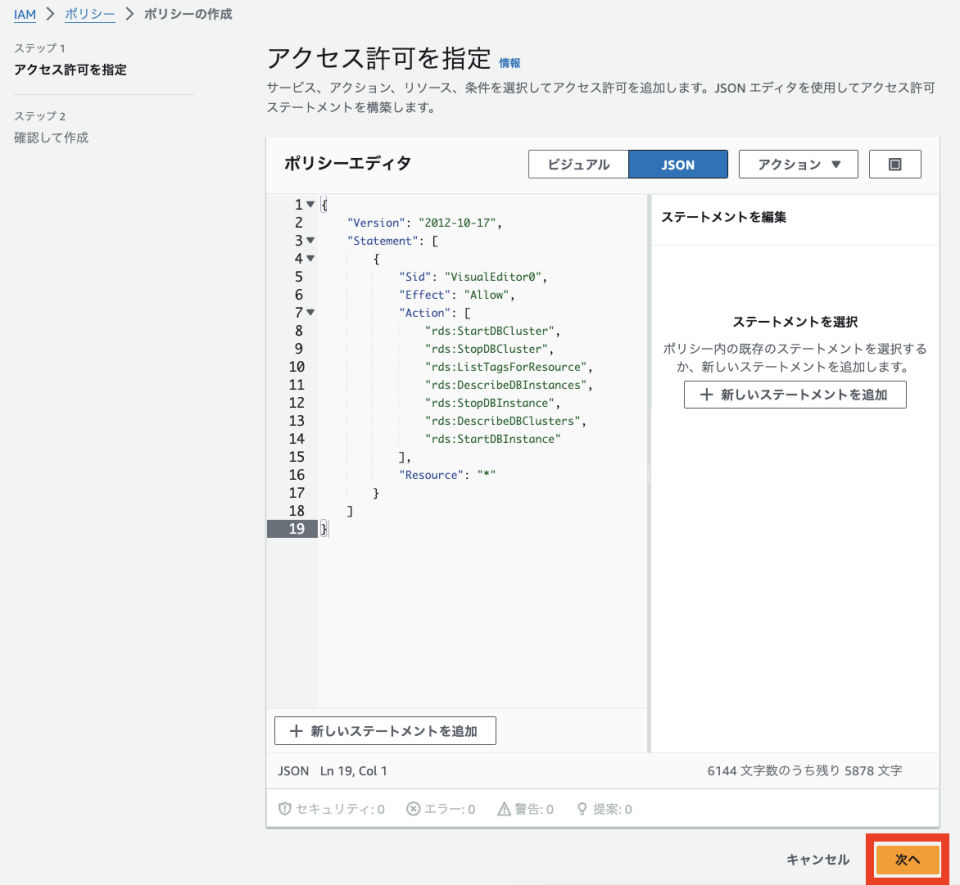This screenshot has width=960, height=885.
Task: Add new statement from right panel button
Action: [x=795, y=394]
